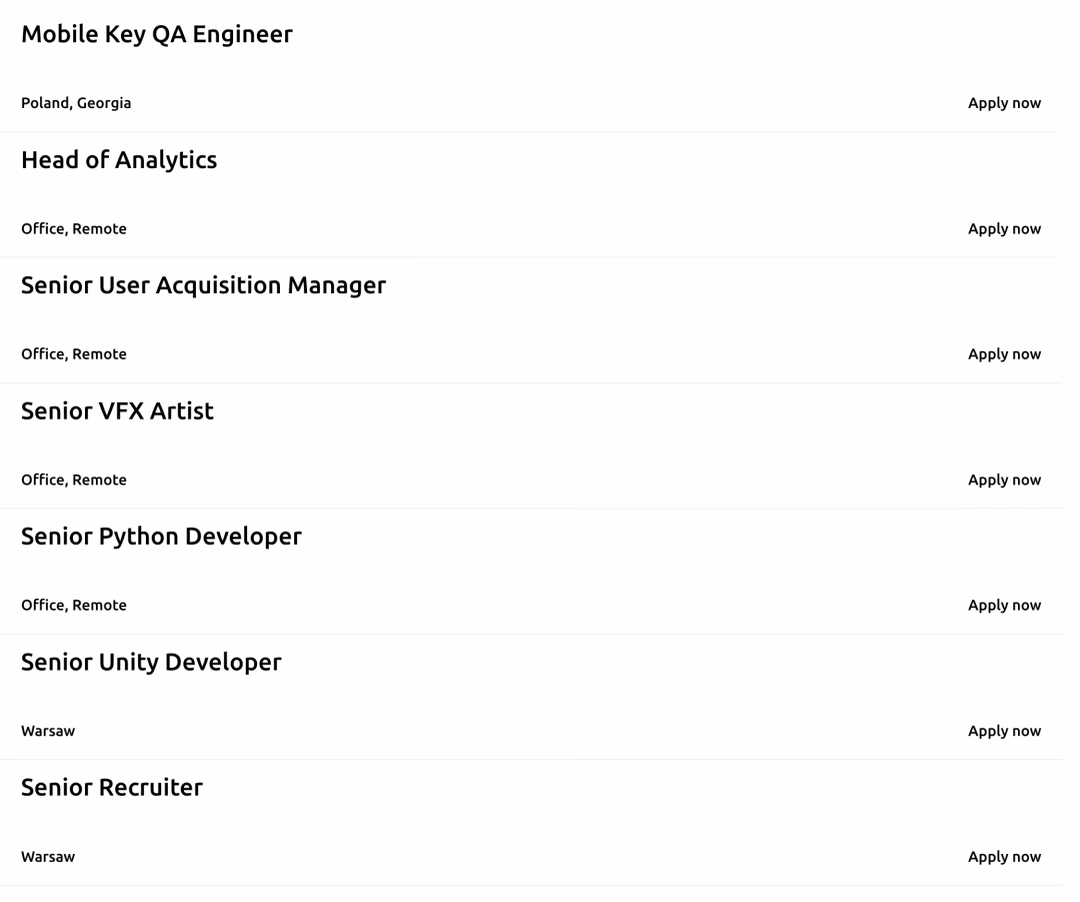
Task: Open the Senior Recruiter job title
Action: pyautogui.click(x=112, y=788)
